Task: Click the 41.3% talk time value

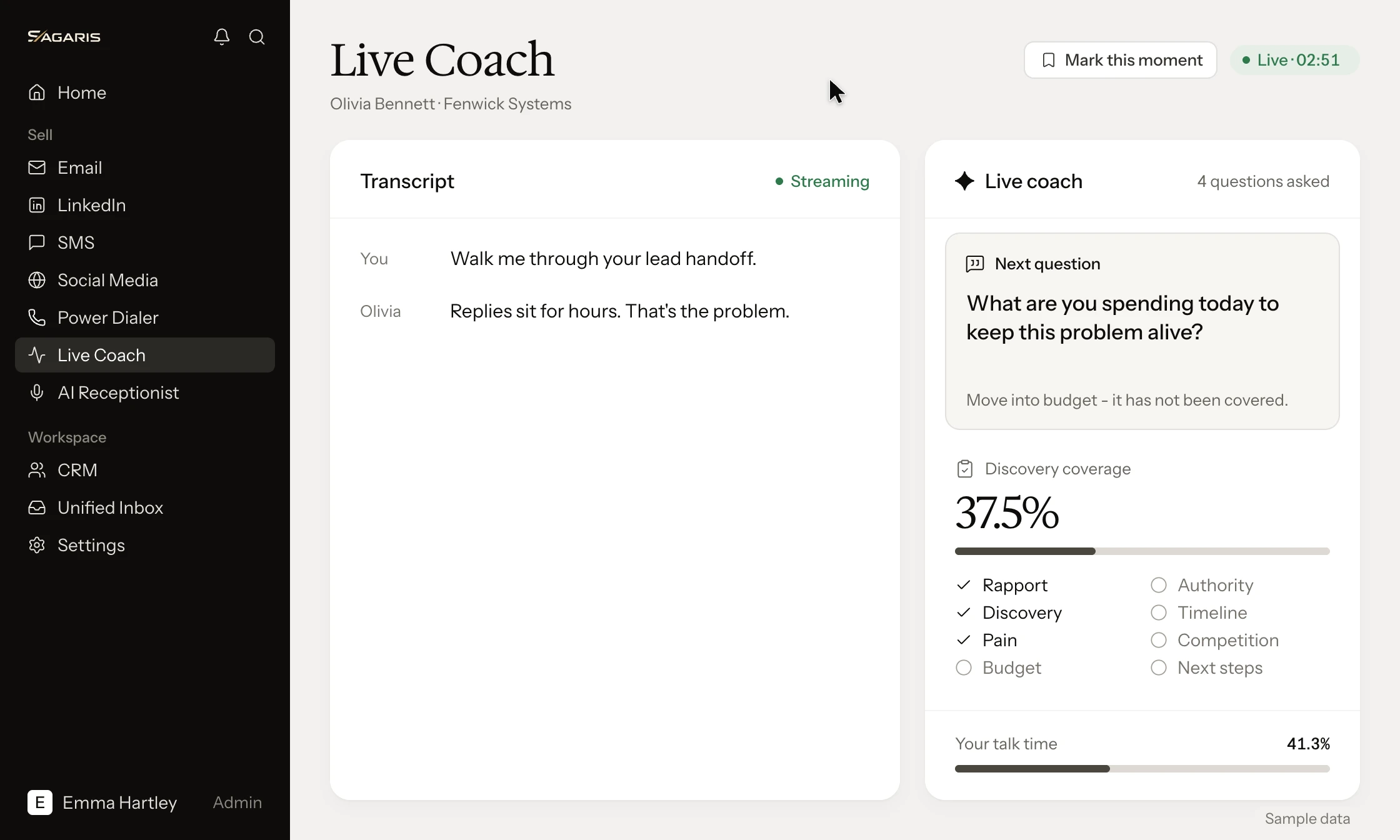Action: click(1308, 744)
